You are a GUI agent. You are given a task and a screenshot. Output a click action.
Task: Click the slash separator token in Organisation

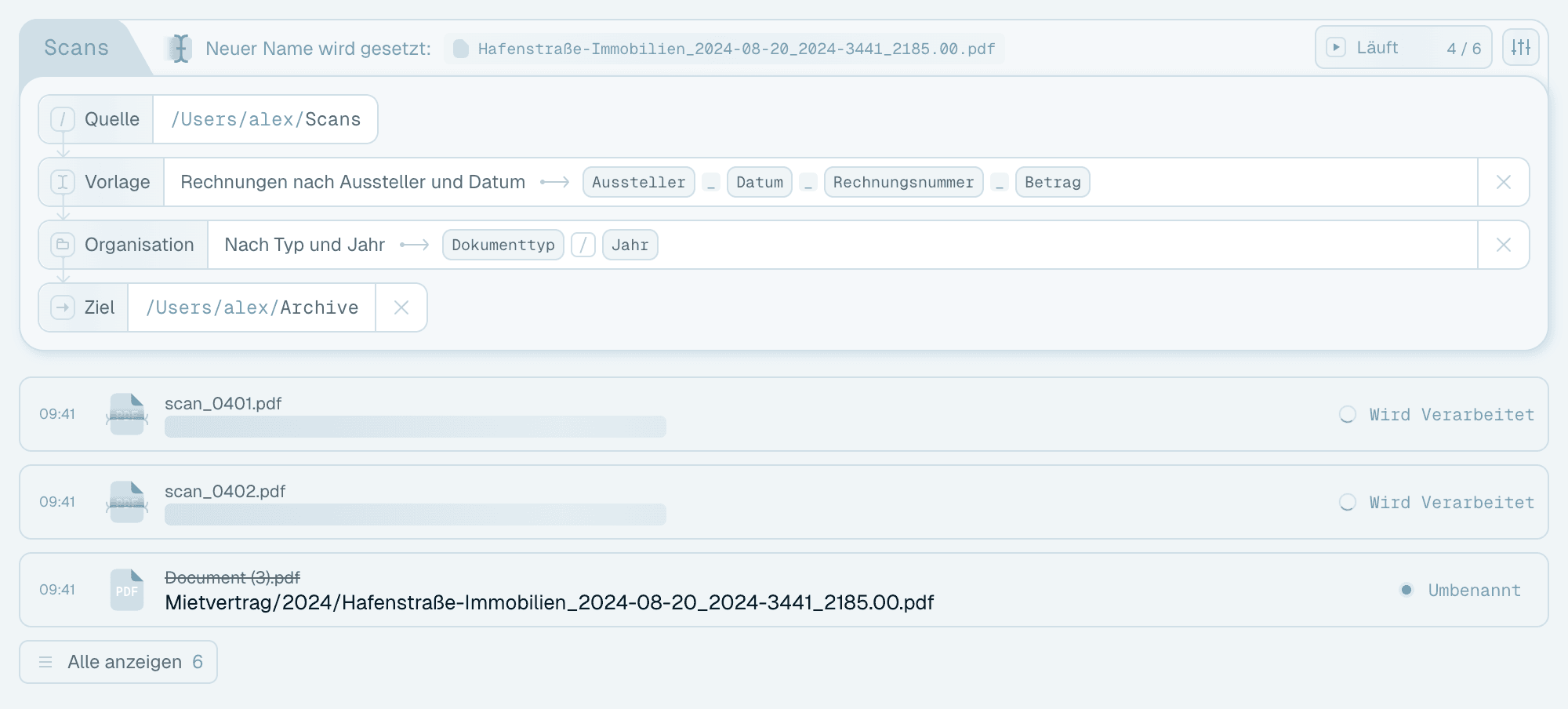(583, 245)
